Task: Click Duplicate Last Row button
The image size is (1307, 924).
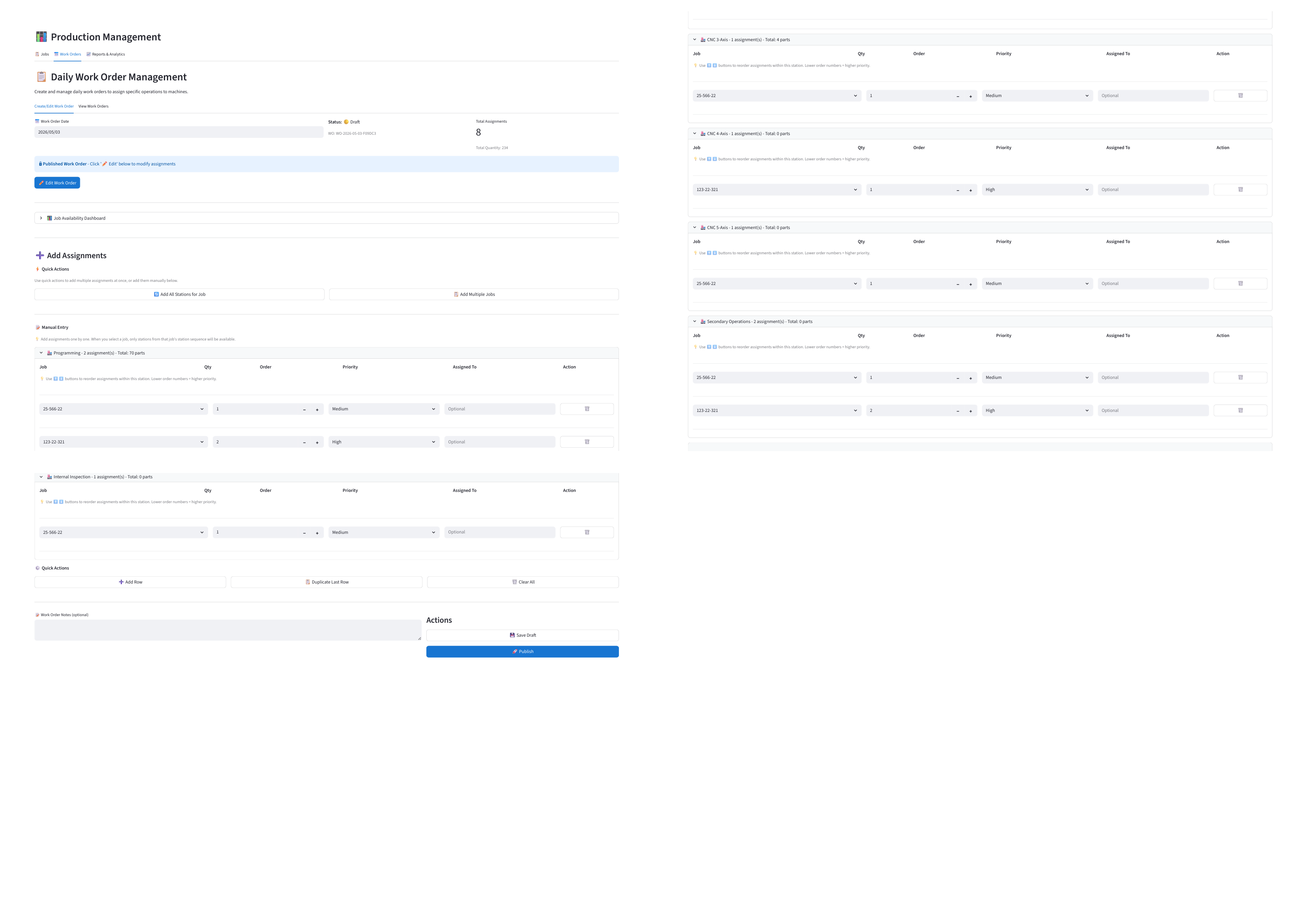Action: coord(326,582)
